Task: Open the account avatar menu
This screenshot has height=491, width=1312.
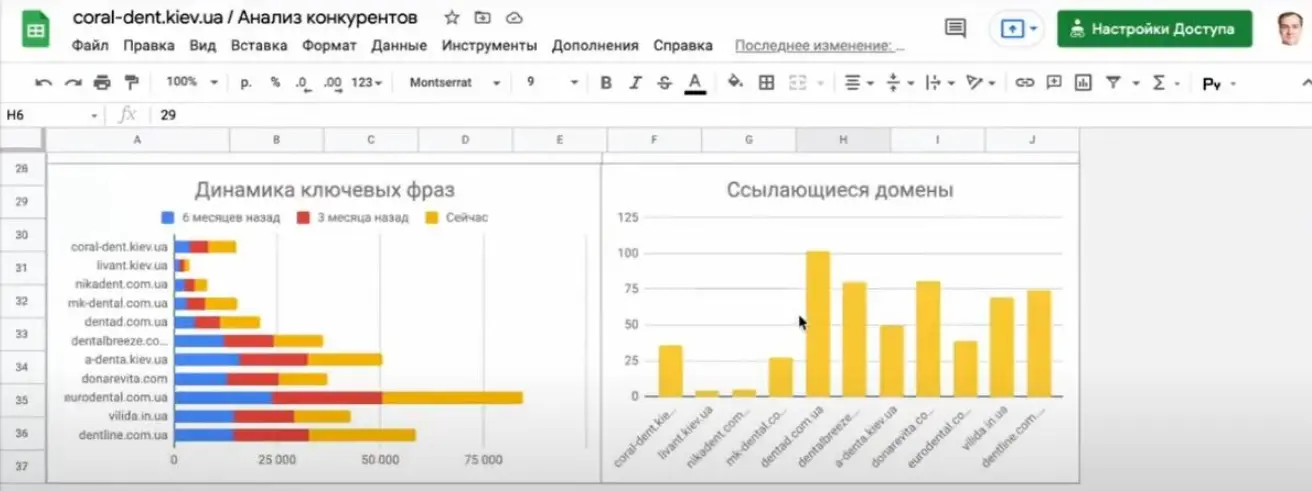Action: 1293,28
